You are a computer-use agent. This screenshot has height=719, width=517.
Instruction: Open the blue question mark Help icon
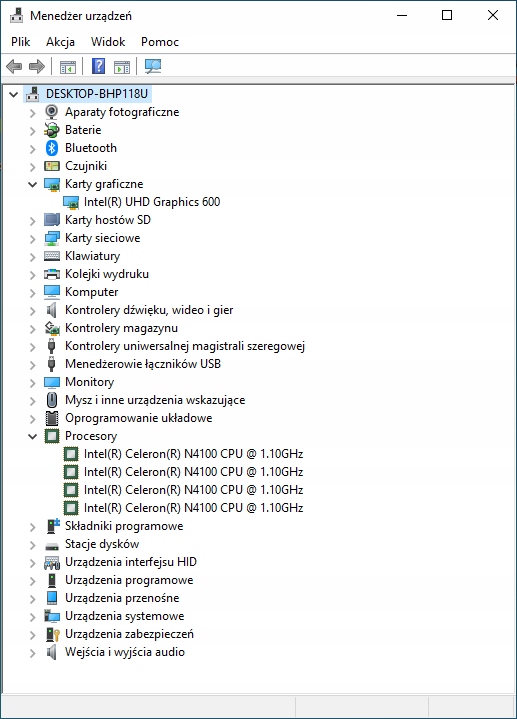[98, 66]
